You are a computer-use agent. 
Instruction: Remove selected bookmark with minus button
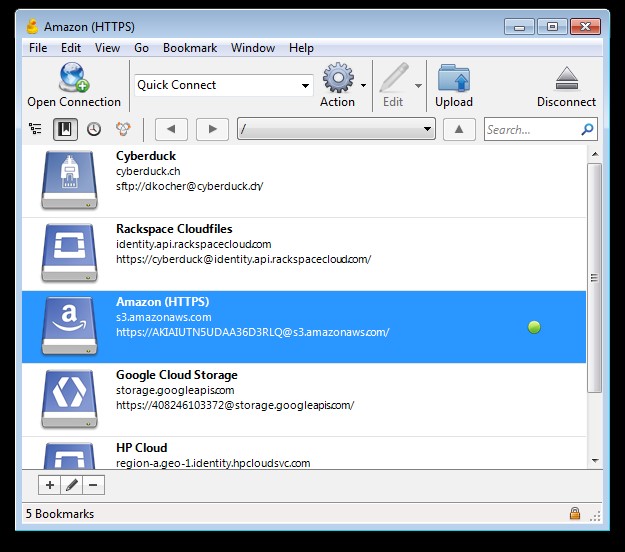[x=93, y=485]
